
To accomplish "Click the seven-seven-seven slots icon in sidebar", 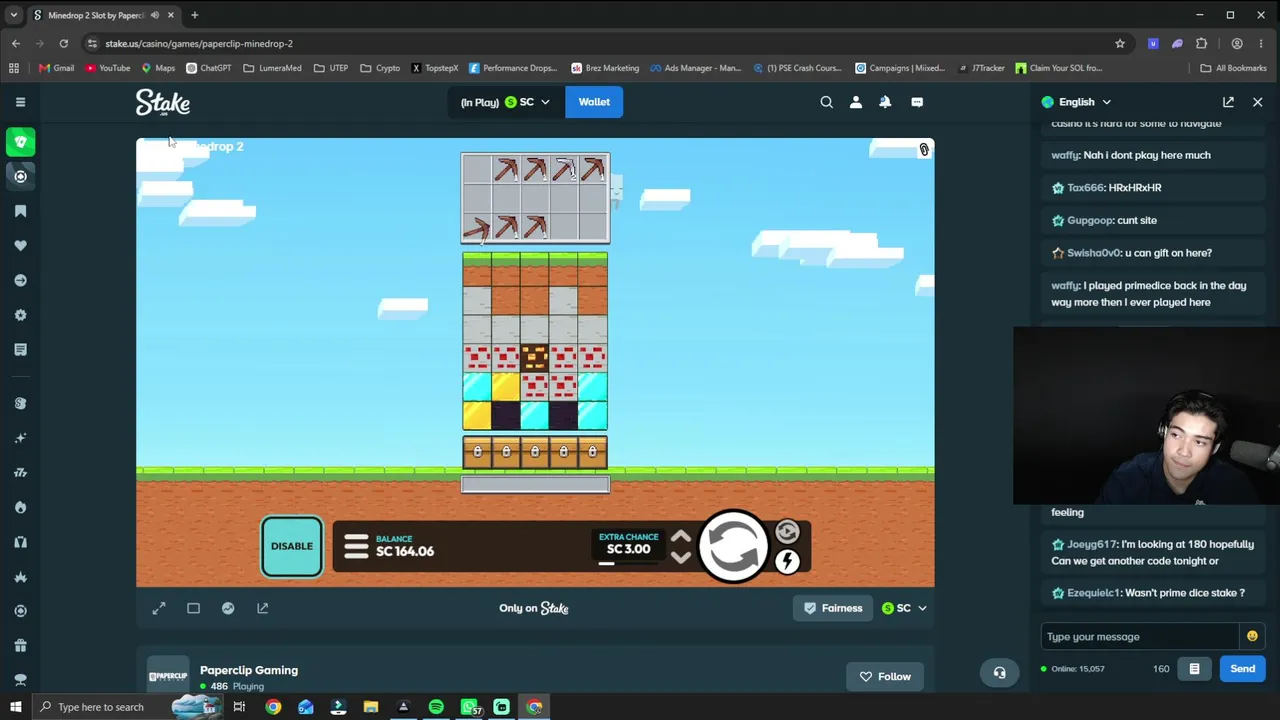I will (x=20, y=473).
